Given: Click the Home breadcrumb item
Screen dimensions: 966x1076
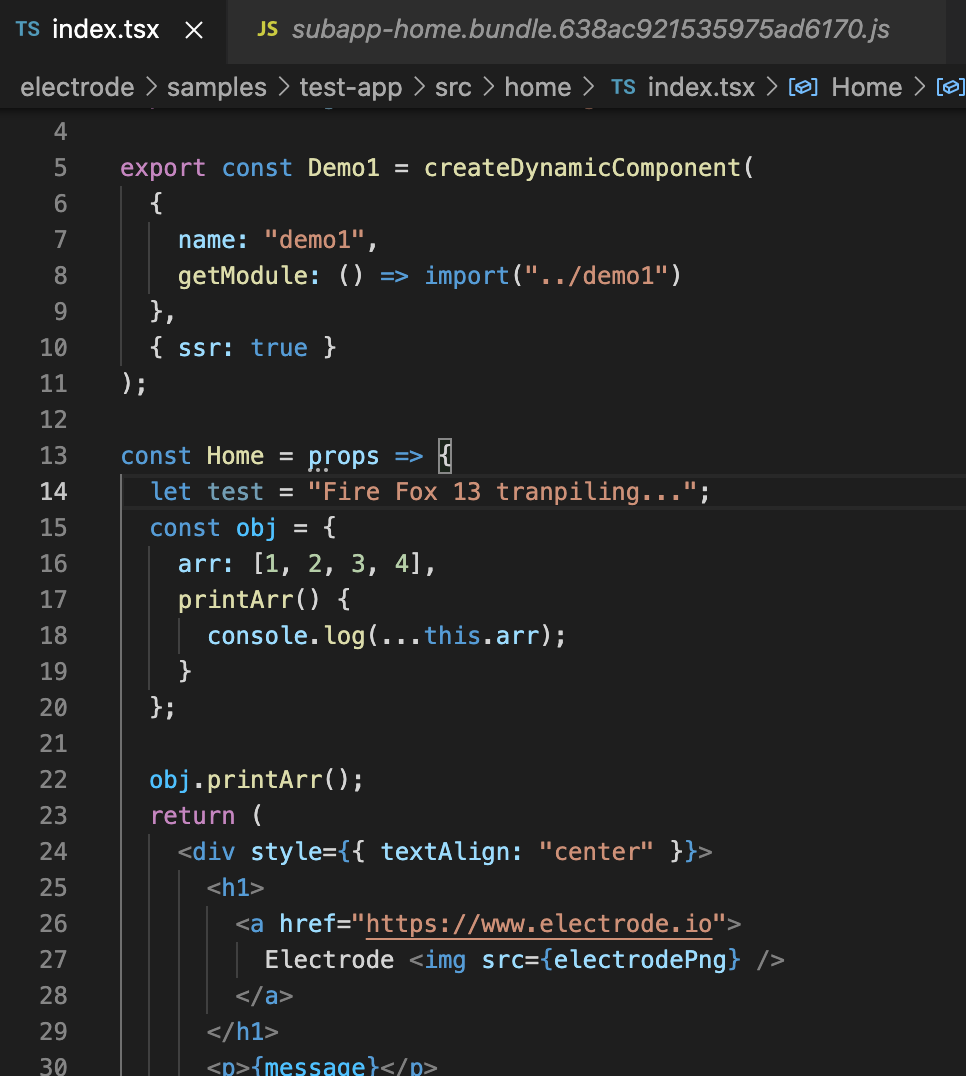Looking at the screenshot, I should point(866,87).
